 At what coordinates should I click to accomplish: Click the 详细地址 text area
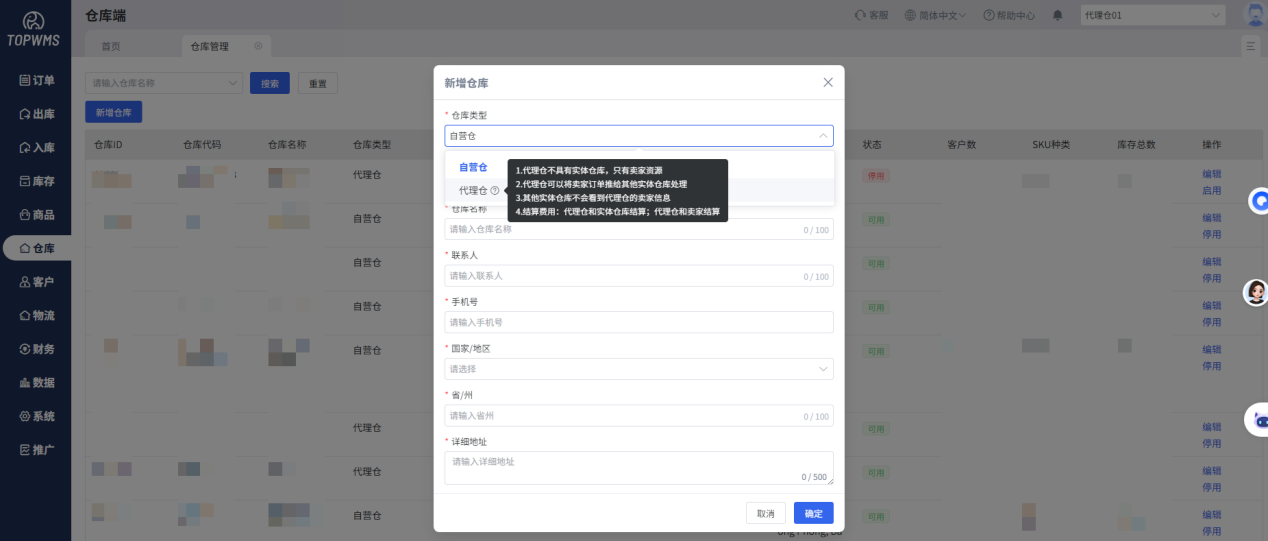[x=638, y=467]
